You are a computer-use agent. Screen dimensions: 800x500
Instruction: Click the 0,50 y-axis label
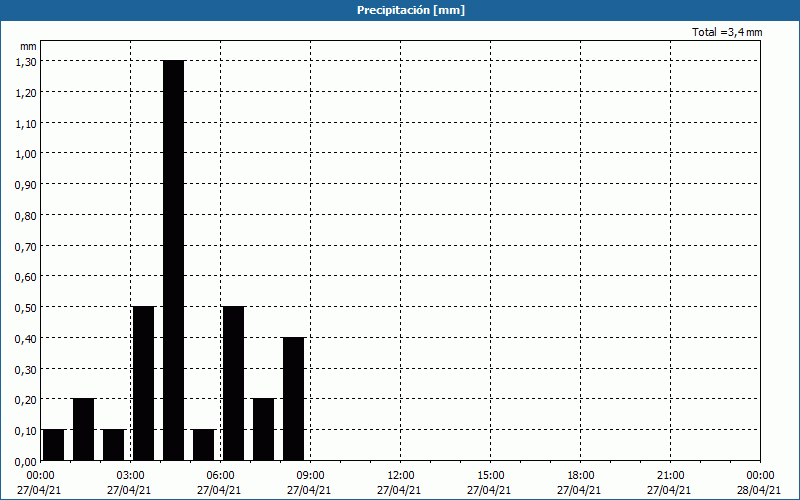25,307
